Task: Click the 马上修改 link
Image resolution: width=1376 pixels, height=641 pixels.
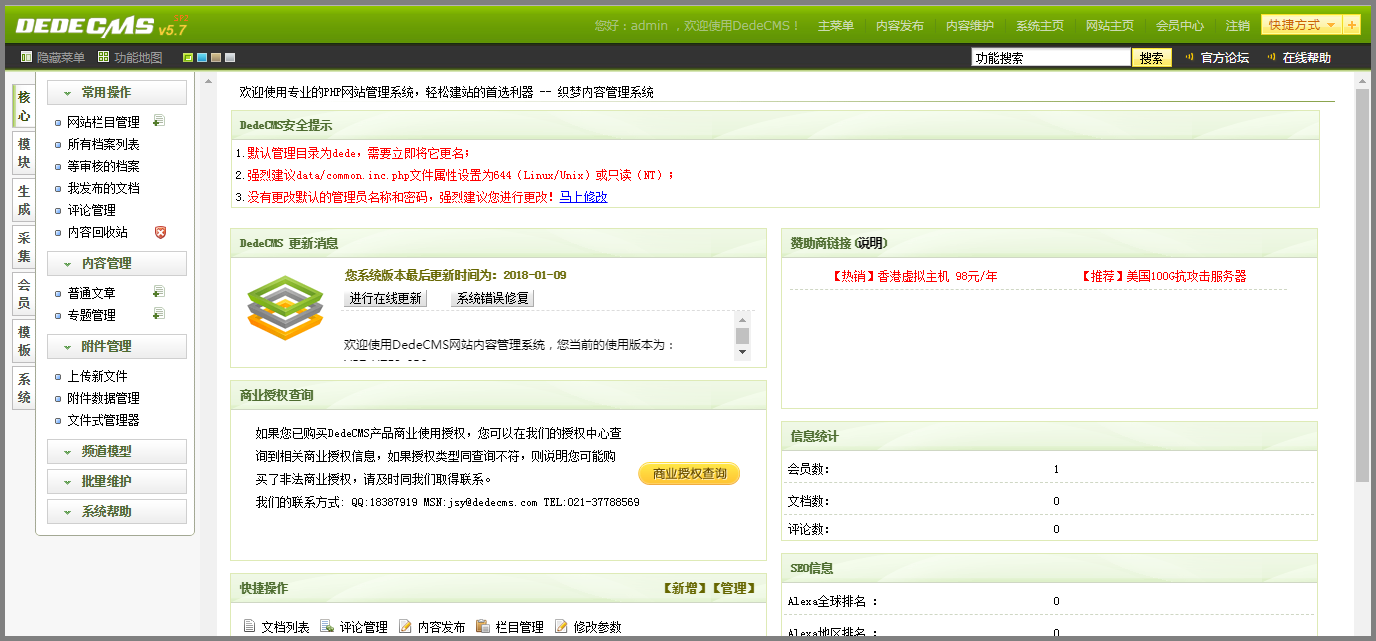Action: pyautogui.click(x=583, y=197)
